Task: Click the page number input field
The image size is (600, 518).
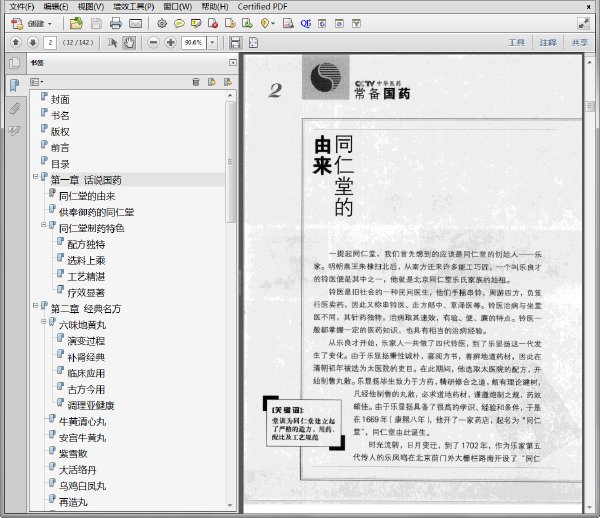Action: [50, 42]
